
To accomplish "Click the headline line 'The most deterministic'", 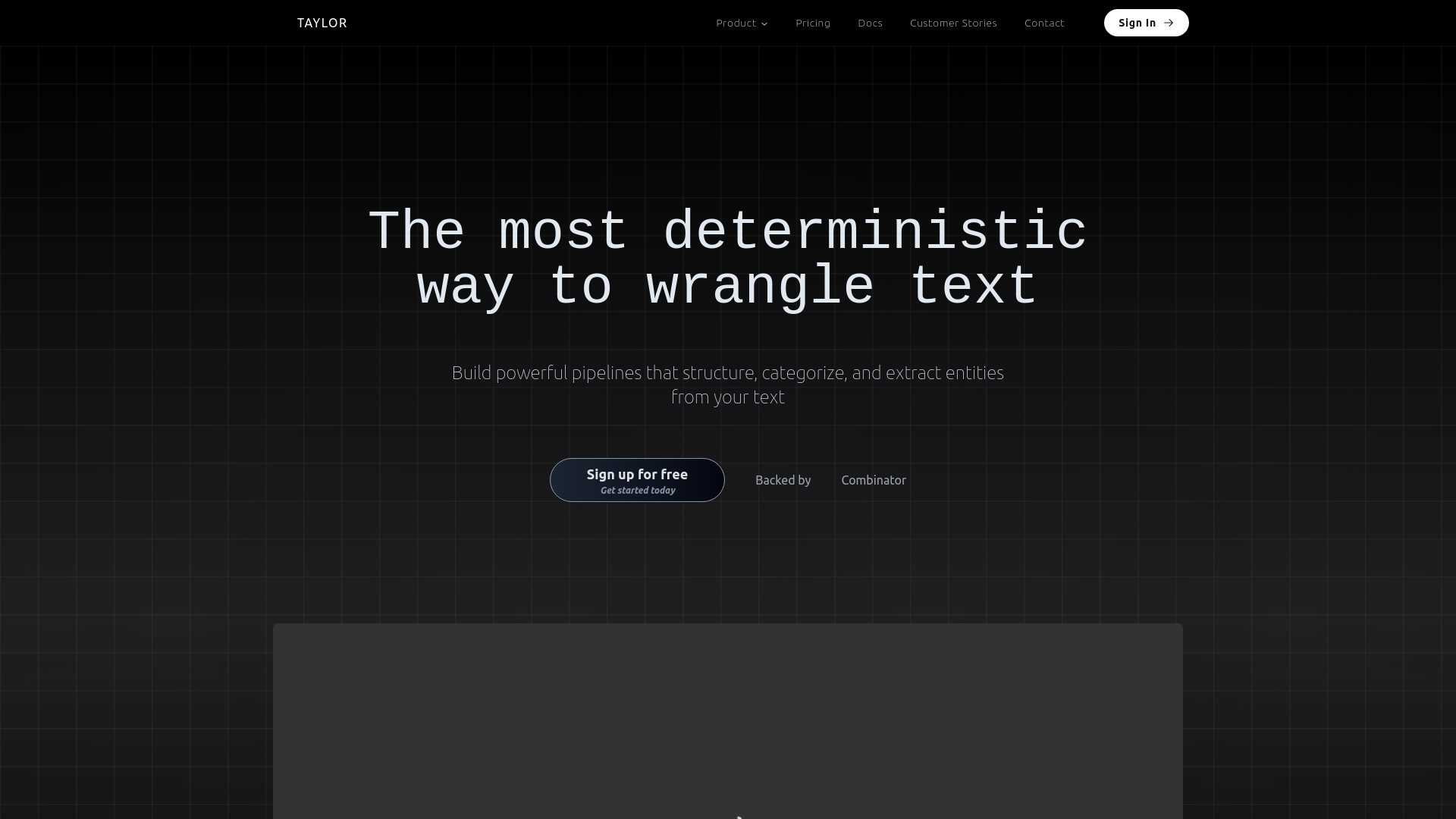I will pyautogui.click(x=728, y=231).
